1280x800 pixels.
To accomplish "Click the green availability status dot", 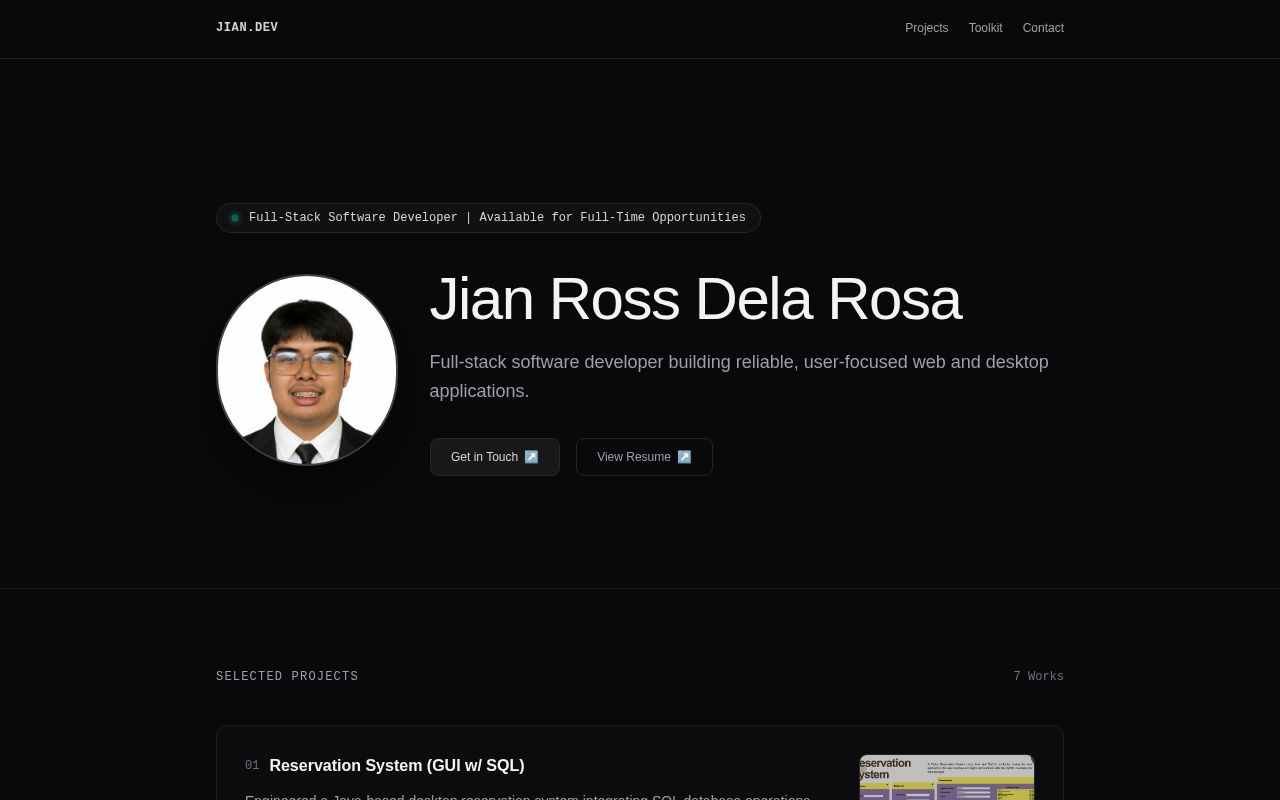I will (235, 218).
